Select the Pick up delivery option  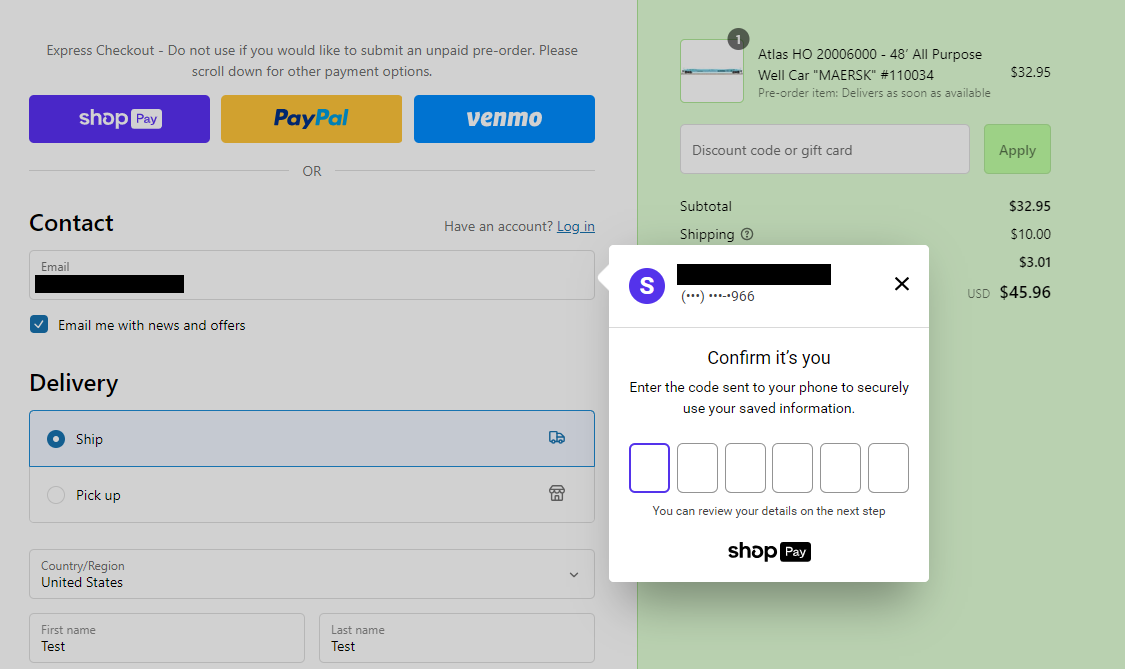(312, 495)
